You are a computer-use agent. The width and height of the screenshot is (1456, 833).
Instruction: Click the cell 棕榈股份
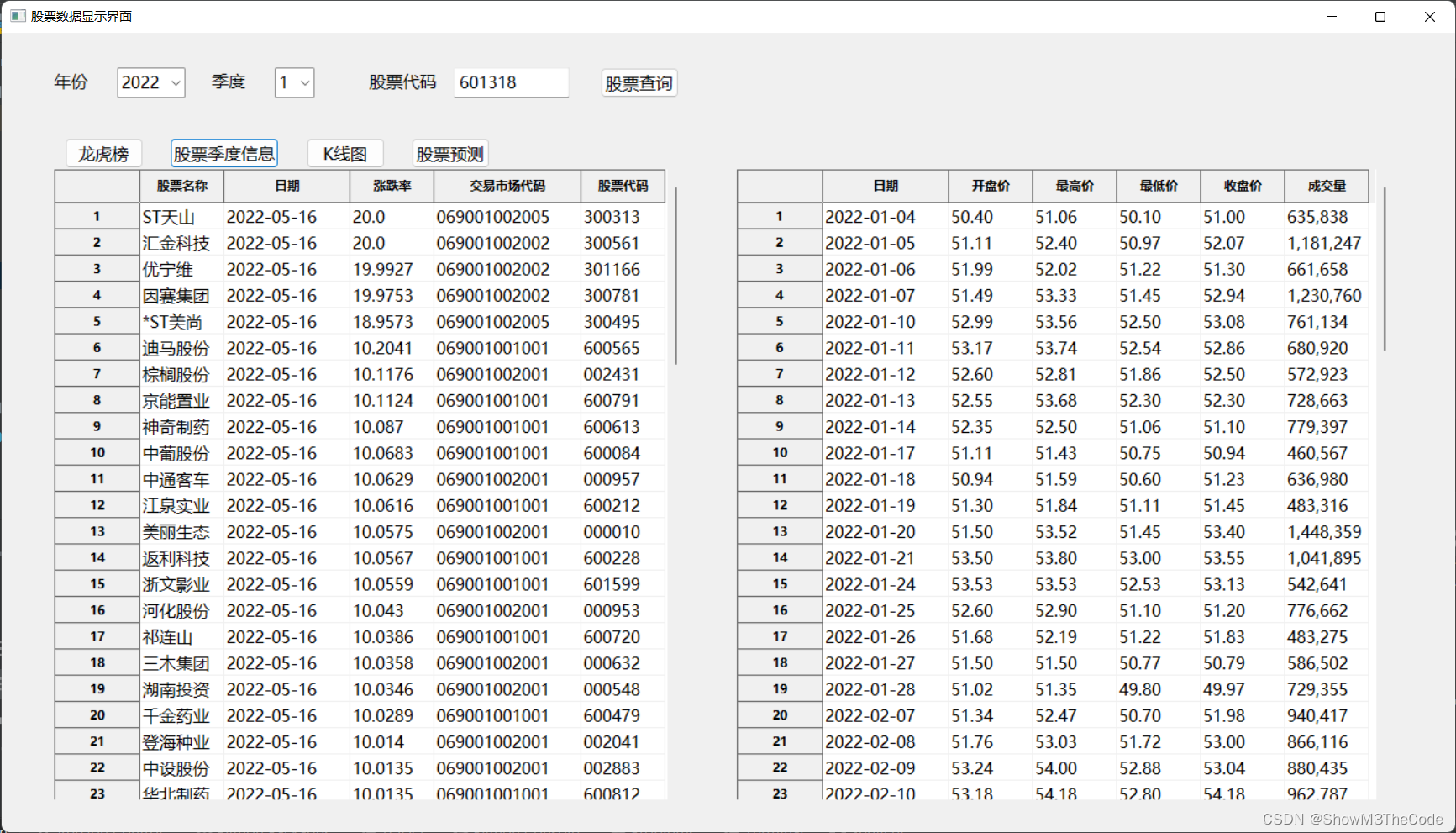tap(181, 374)
